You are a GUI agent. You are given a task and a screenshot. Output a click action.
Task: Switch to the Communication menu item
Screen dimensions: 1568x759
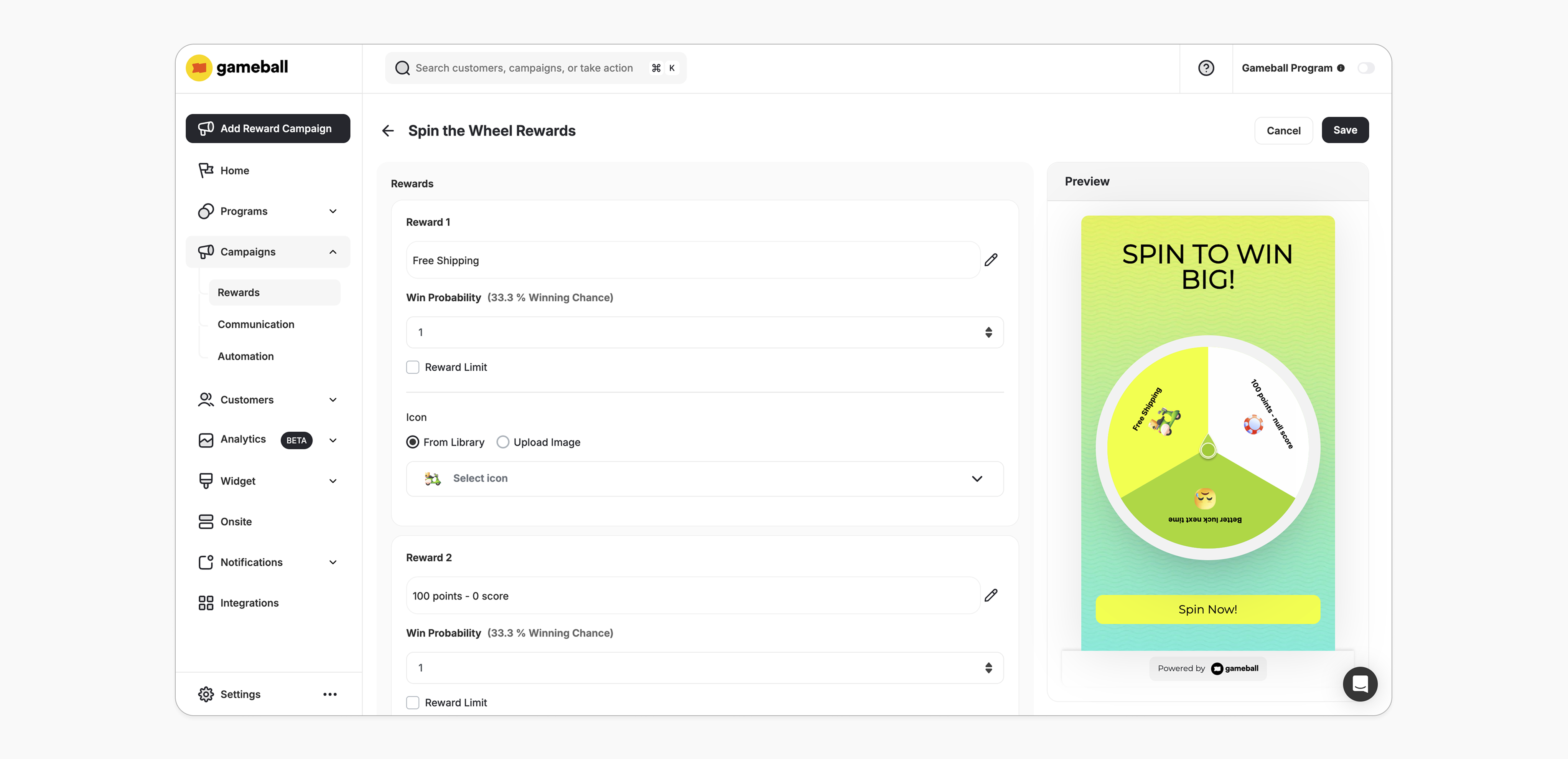click(256, 324)
